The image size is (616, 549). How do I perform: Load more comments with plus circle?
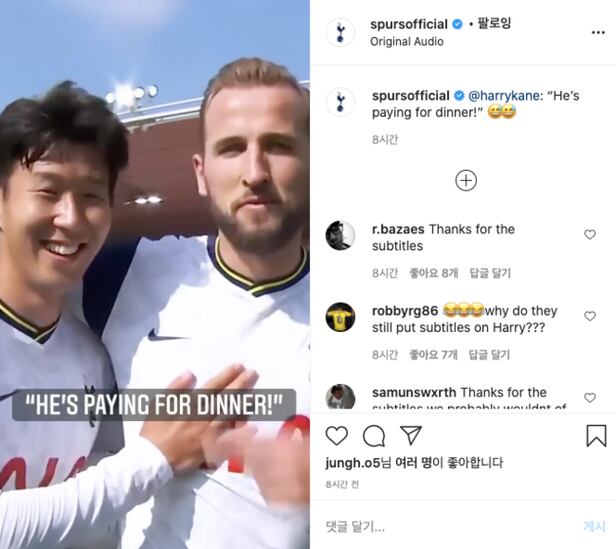466,180
